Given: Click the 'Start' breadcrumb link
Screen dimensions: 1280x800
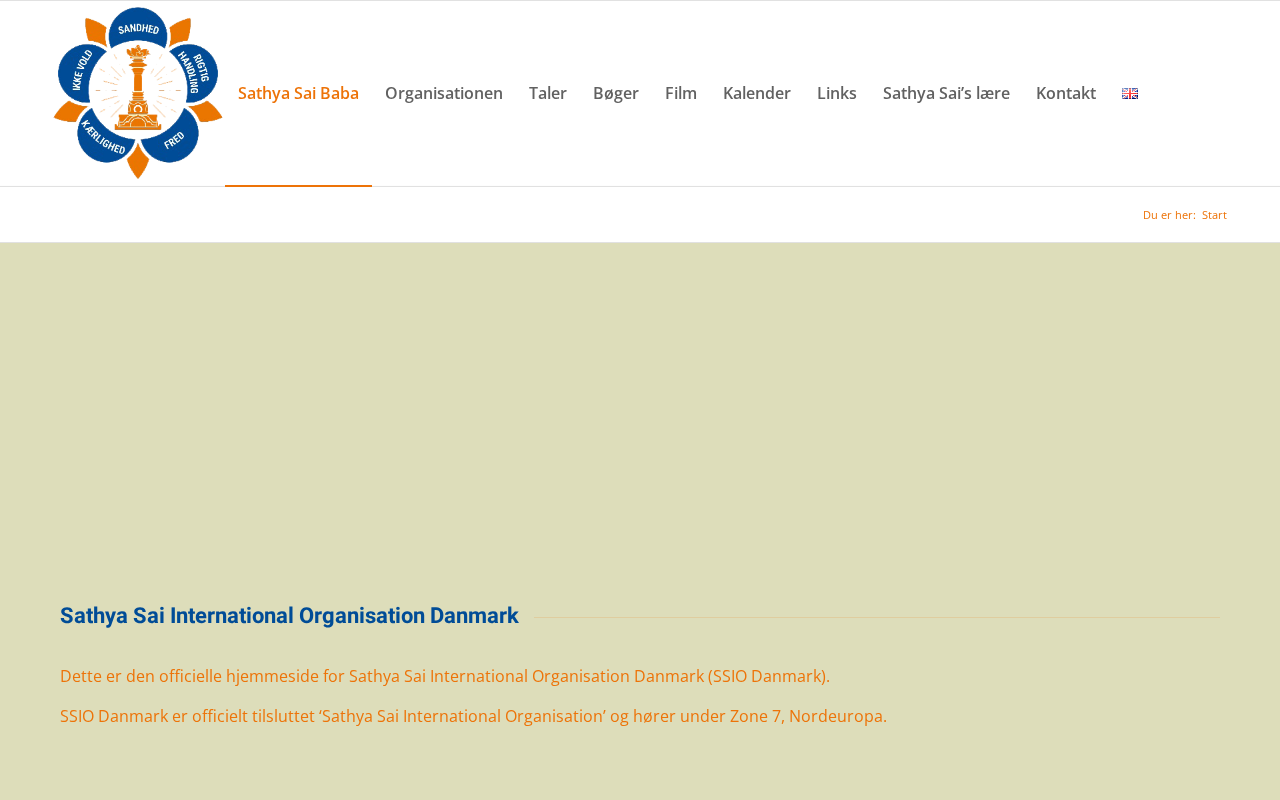Looking at the screenshot, I should pyautogui.click(x=1214, y=215).
